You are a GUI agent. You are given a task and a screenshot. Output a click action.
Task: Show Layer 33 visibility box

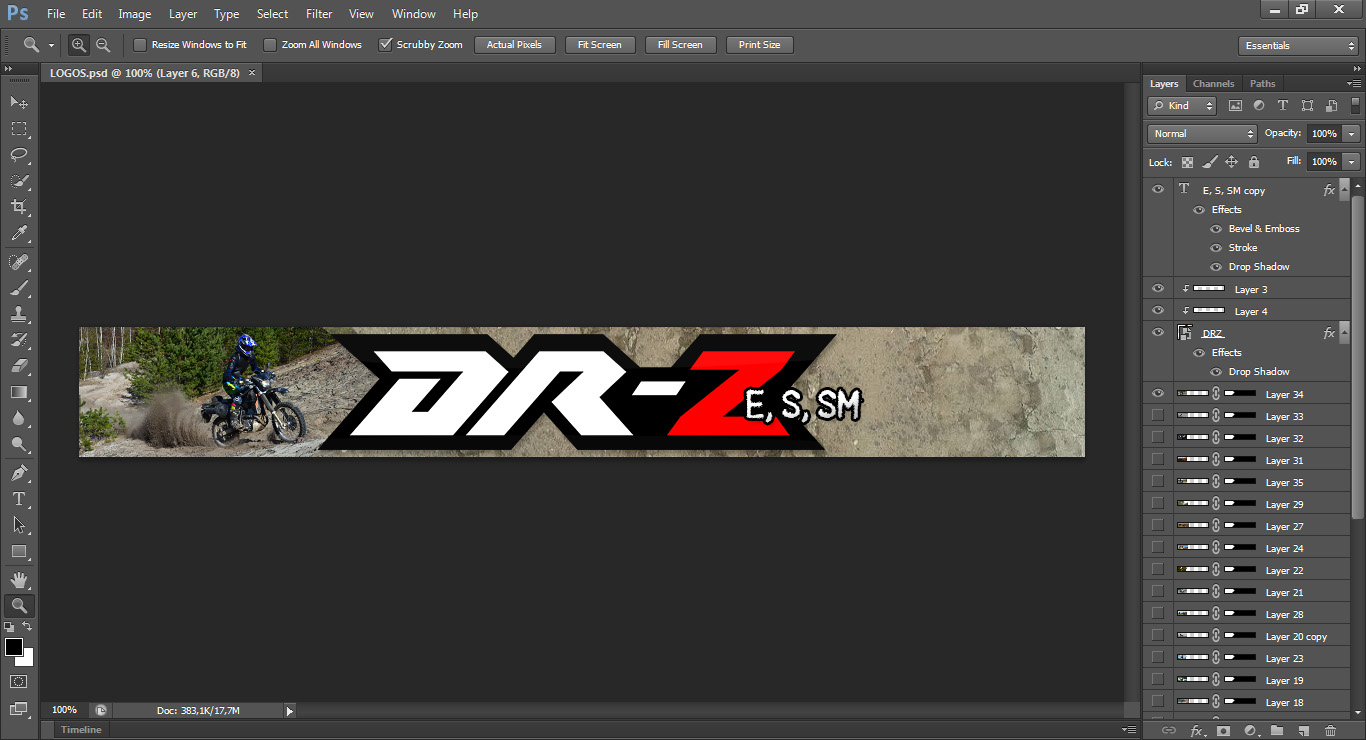(x=1158, y=416)
